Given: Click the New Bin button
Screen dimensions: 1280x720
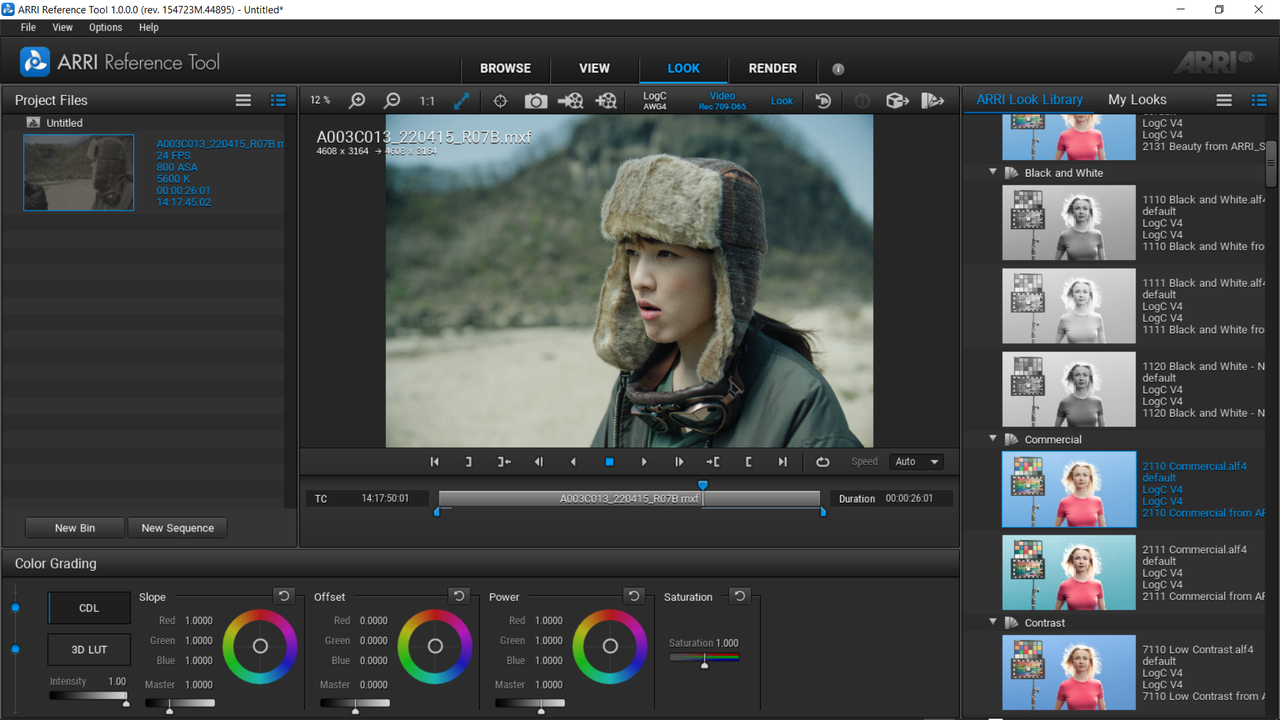Looking at the screenshot, I should click(75, 528).
